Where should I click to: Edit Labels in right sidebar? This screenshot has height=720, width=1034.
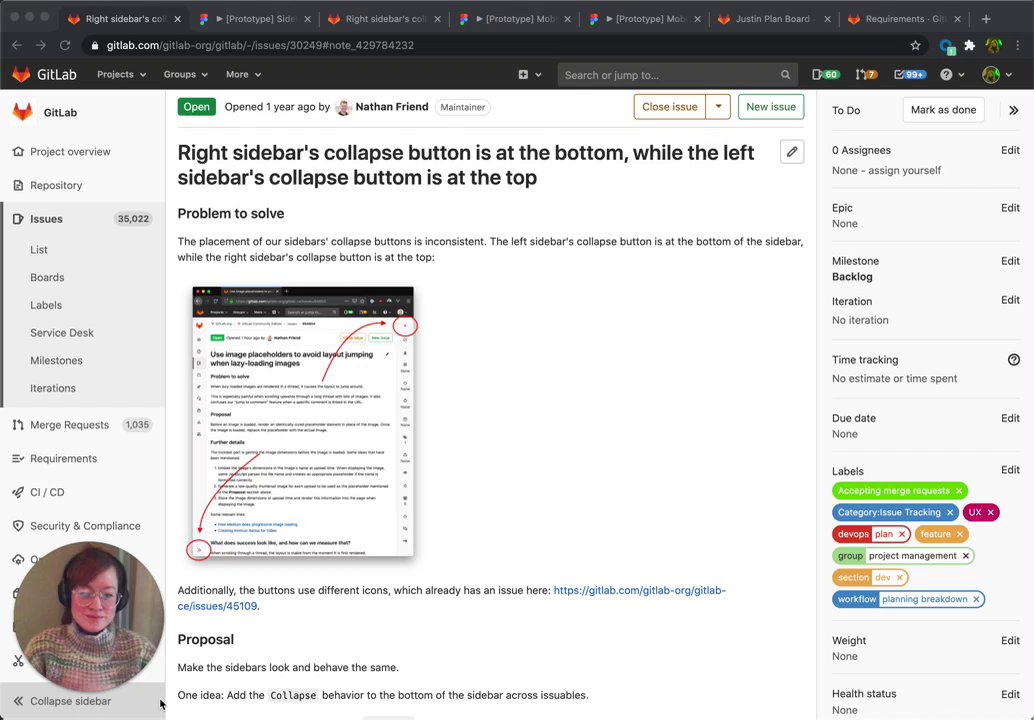(x=1010, y=470)
